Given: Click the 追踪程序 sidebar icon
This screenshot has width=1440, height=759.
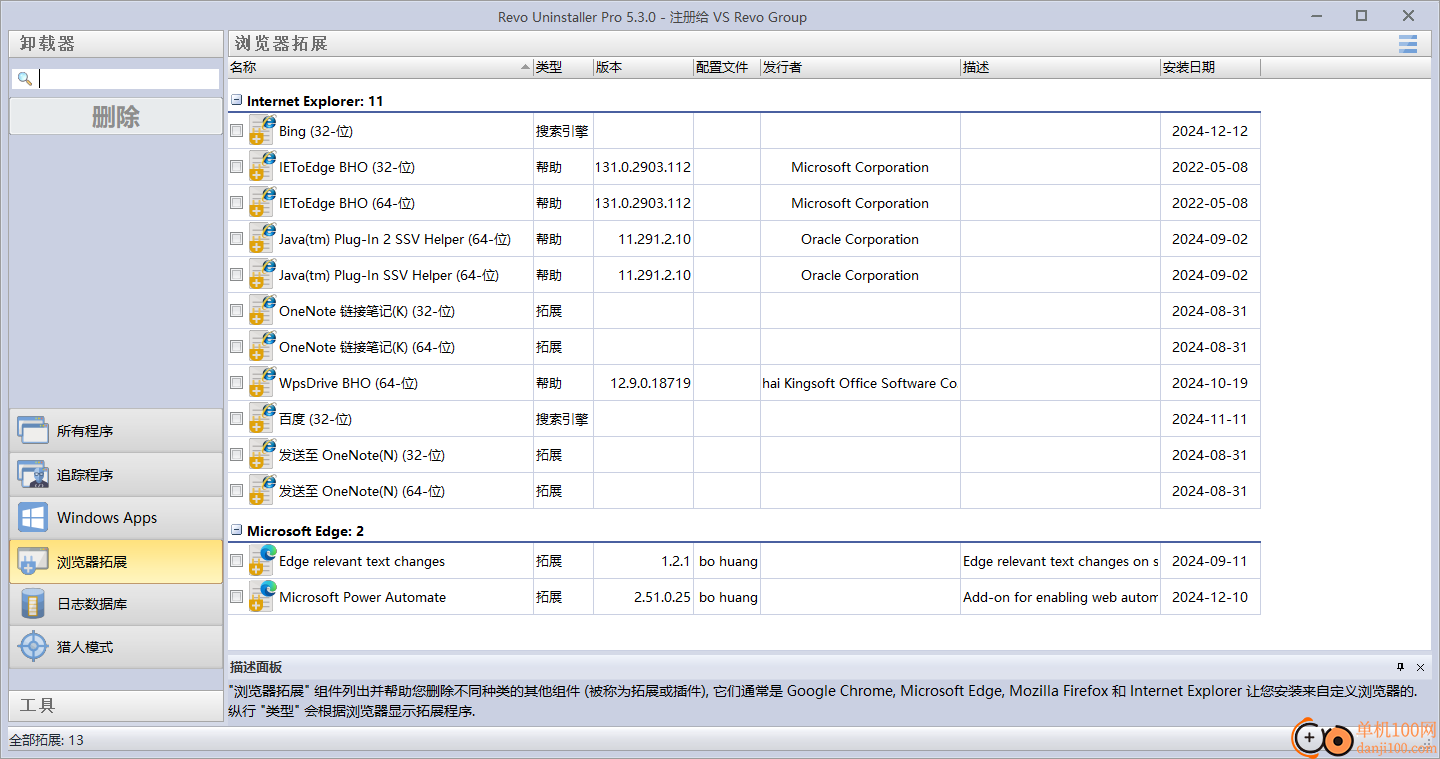Looking at the screenshot, I should click(x=33, y=474).
